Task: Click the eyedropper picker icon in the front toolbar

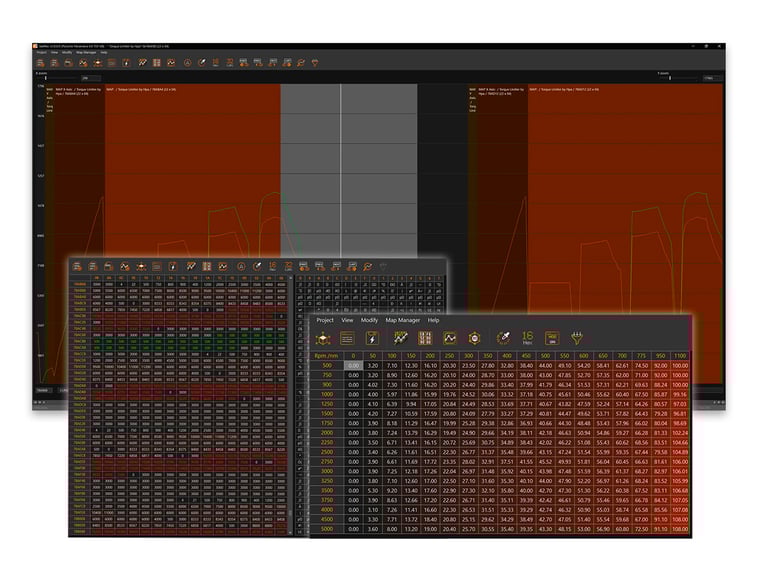Action: 504,338
